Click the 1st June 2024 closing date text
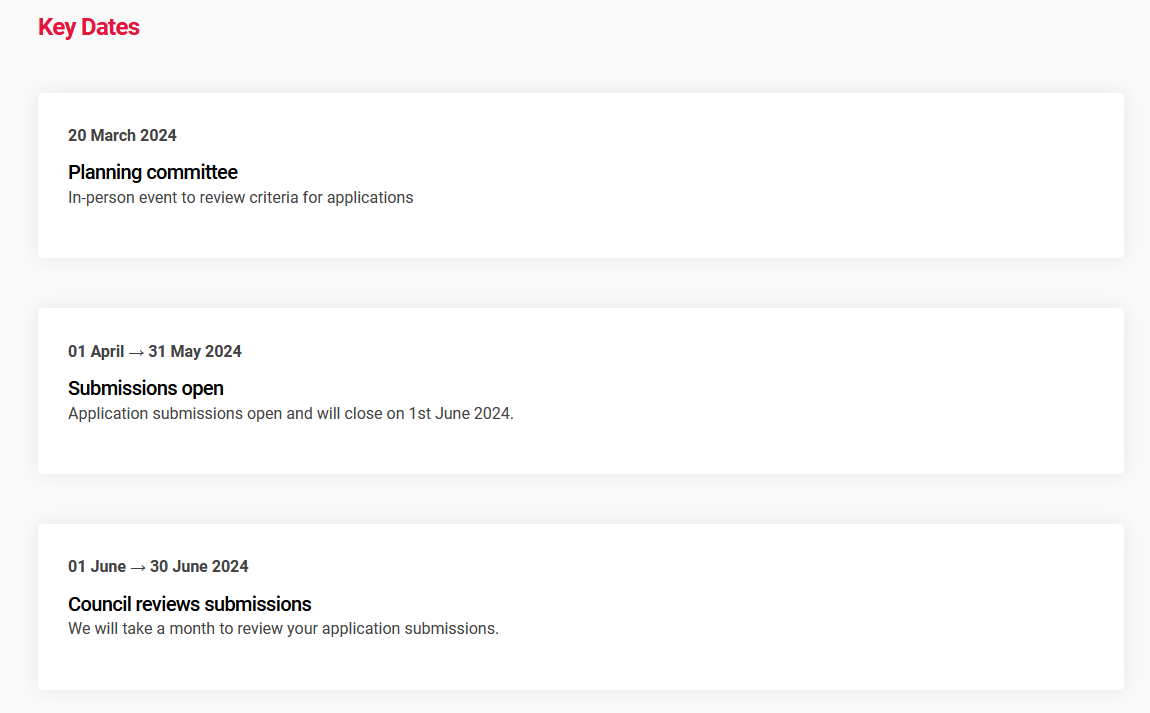 coord(460,414)
